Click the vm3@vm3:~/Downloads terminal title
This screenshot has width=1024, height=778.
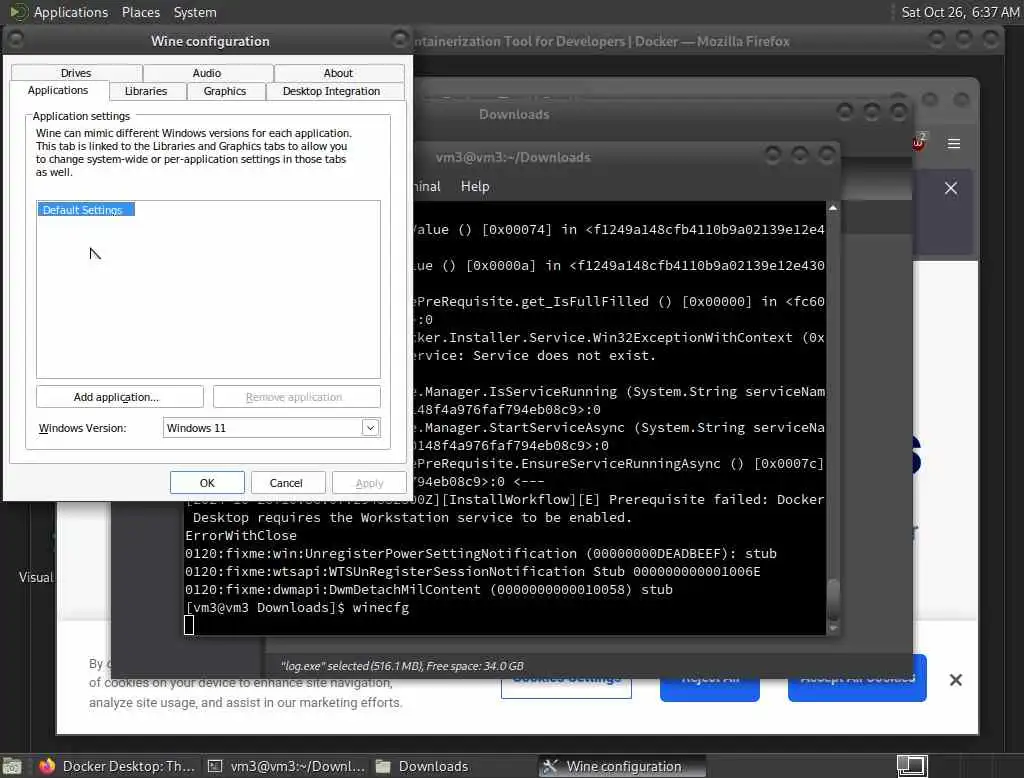[x=513, y=157]
